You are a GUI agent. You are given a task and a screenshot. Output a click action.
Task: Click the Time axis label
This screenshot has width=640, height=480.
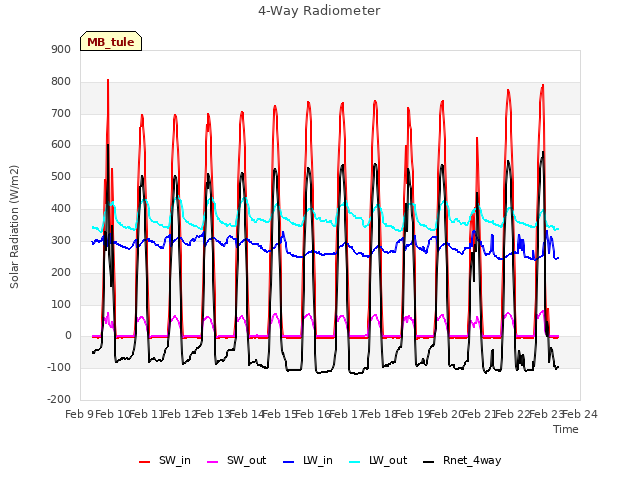(x=566, y=429)
